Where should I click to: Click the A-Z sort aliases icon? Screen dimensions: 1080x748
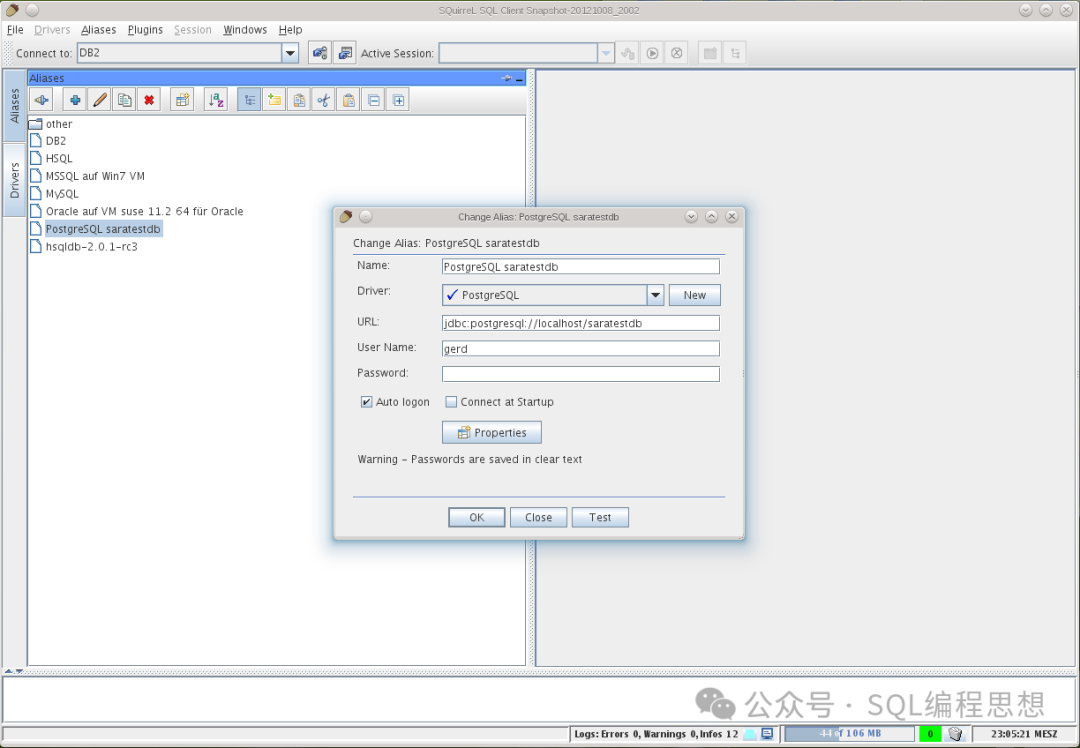click(x=215, y=100)
